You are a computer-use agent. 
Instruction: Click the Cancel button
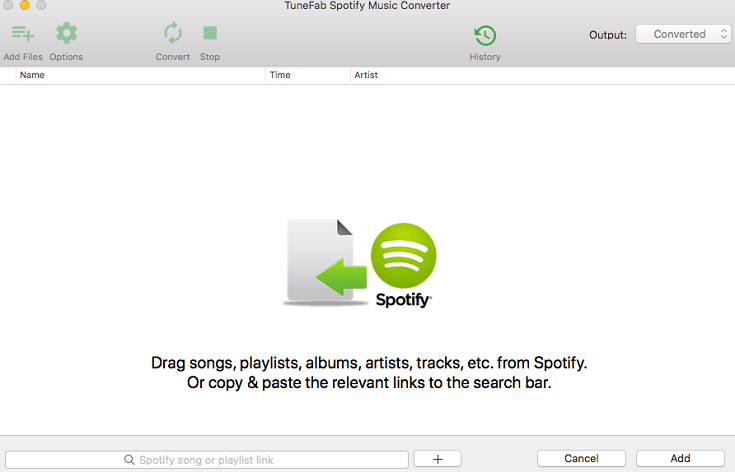(x=581, y=458)
